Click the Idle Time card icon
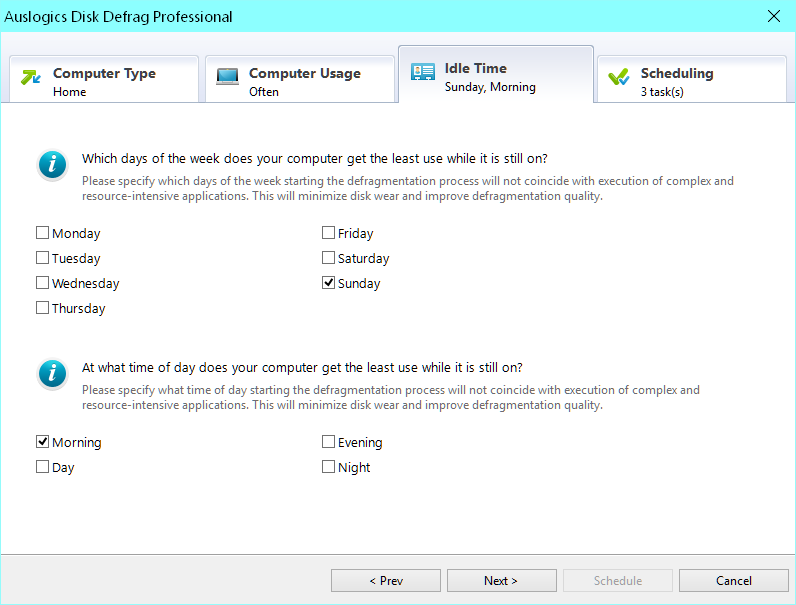The image size is (796, 605). (x=422, y=72)
